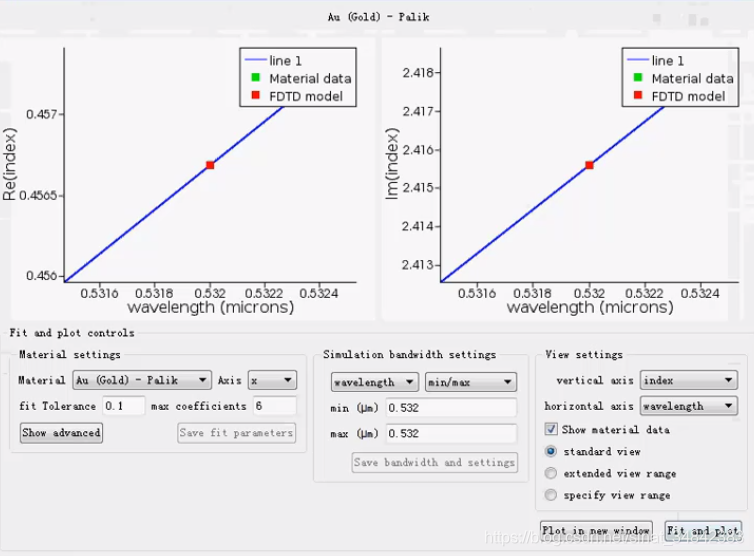Click green Material data swatch in right legend
Viewport: 754px width, 556px height.
[638, 77]
